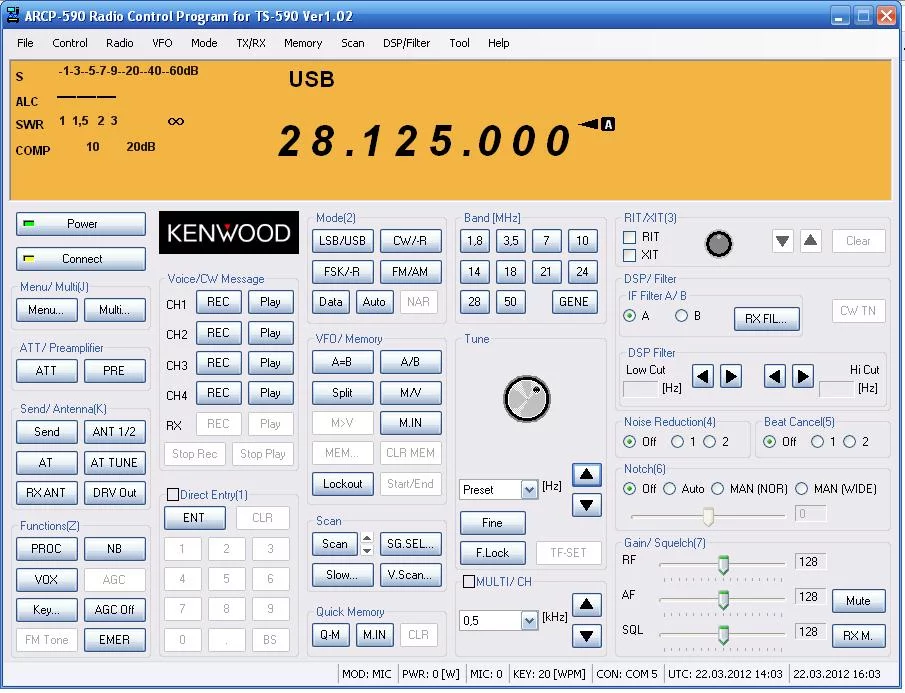This screenshot has width=905, height=693.
Task: Select the 28 MHz band button
Action: click(475, 302)
